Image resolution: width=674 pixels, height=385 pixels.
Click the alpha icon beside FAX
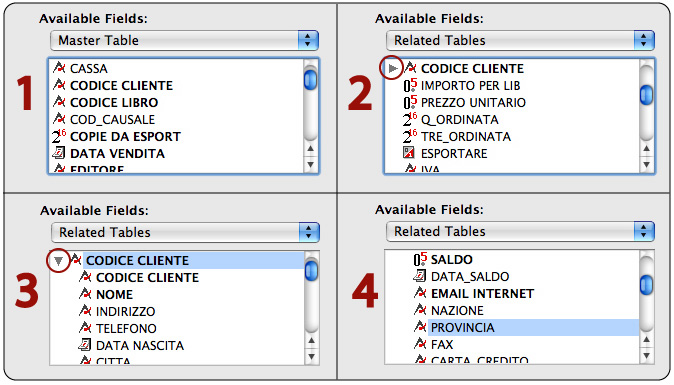tap(420, 343)
